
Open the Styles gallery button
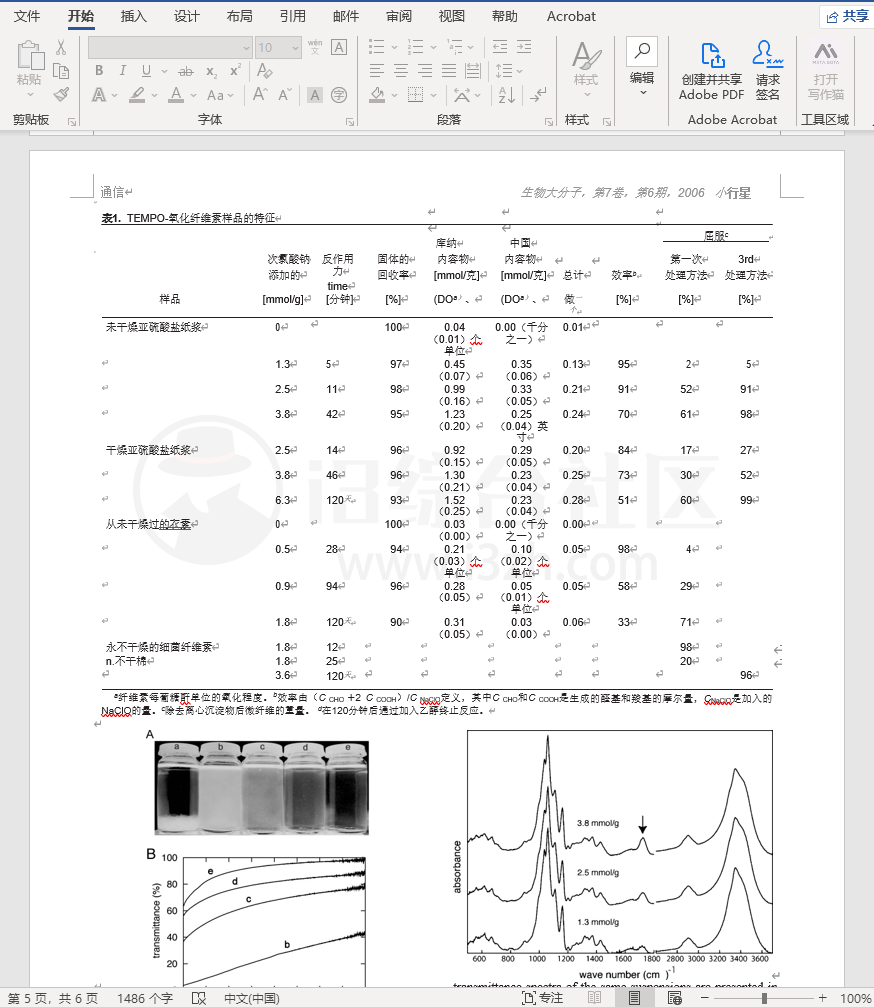coord(586,71)
